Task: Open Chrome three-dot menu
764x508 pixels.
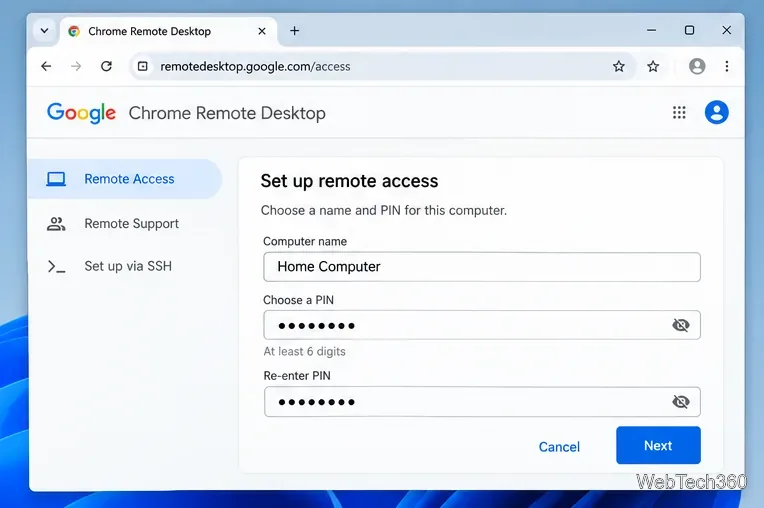Action: [726, 66]
